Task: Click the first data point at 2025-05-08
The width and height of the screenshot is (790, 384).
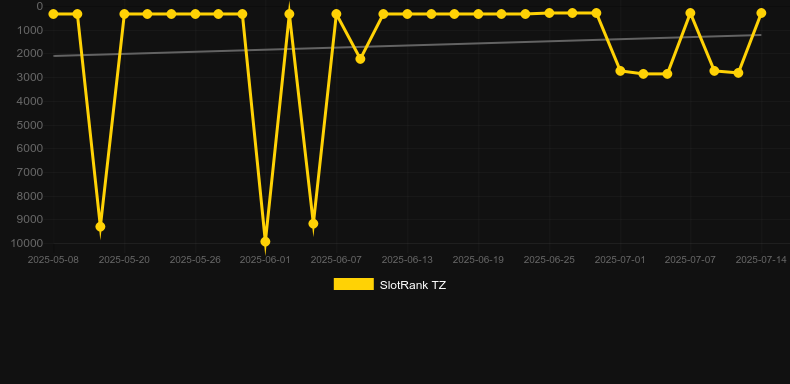Action: (x=53, y=14)
